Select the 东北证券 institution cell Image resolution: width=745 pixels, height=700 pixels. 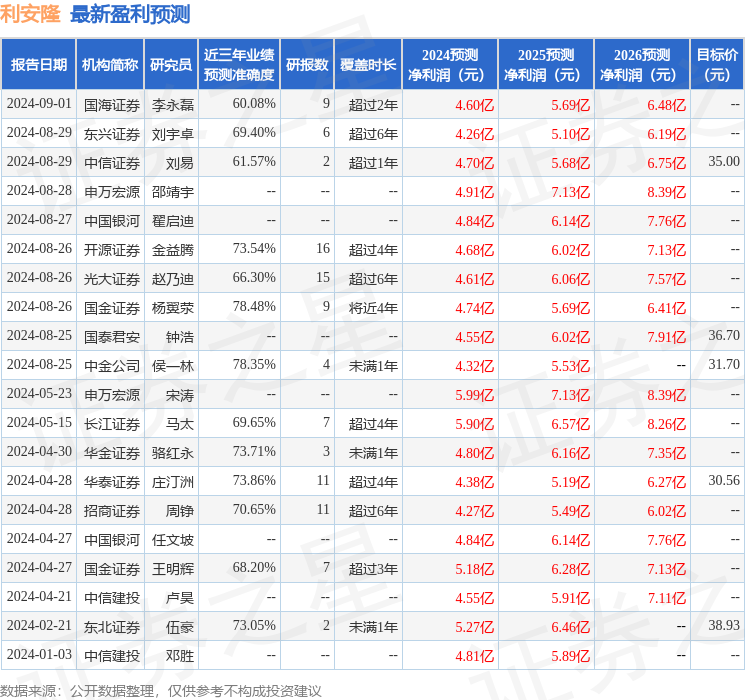[112, 627]
